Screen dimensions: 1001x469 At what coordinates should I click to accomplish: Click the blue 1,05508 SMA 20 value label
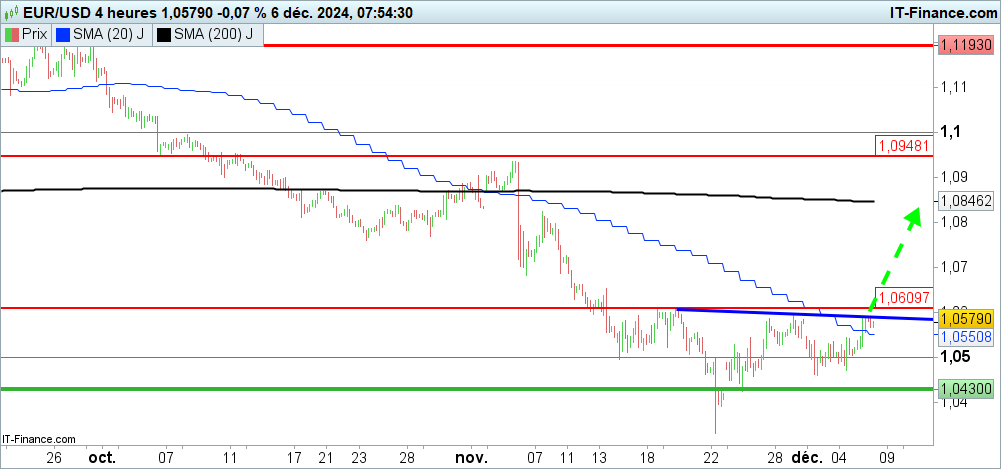(966, 338)
